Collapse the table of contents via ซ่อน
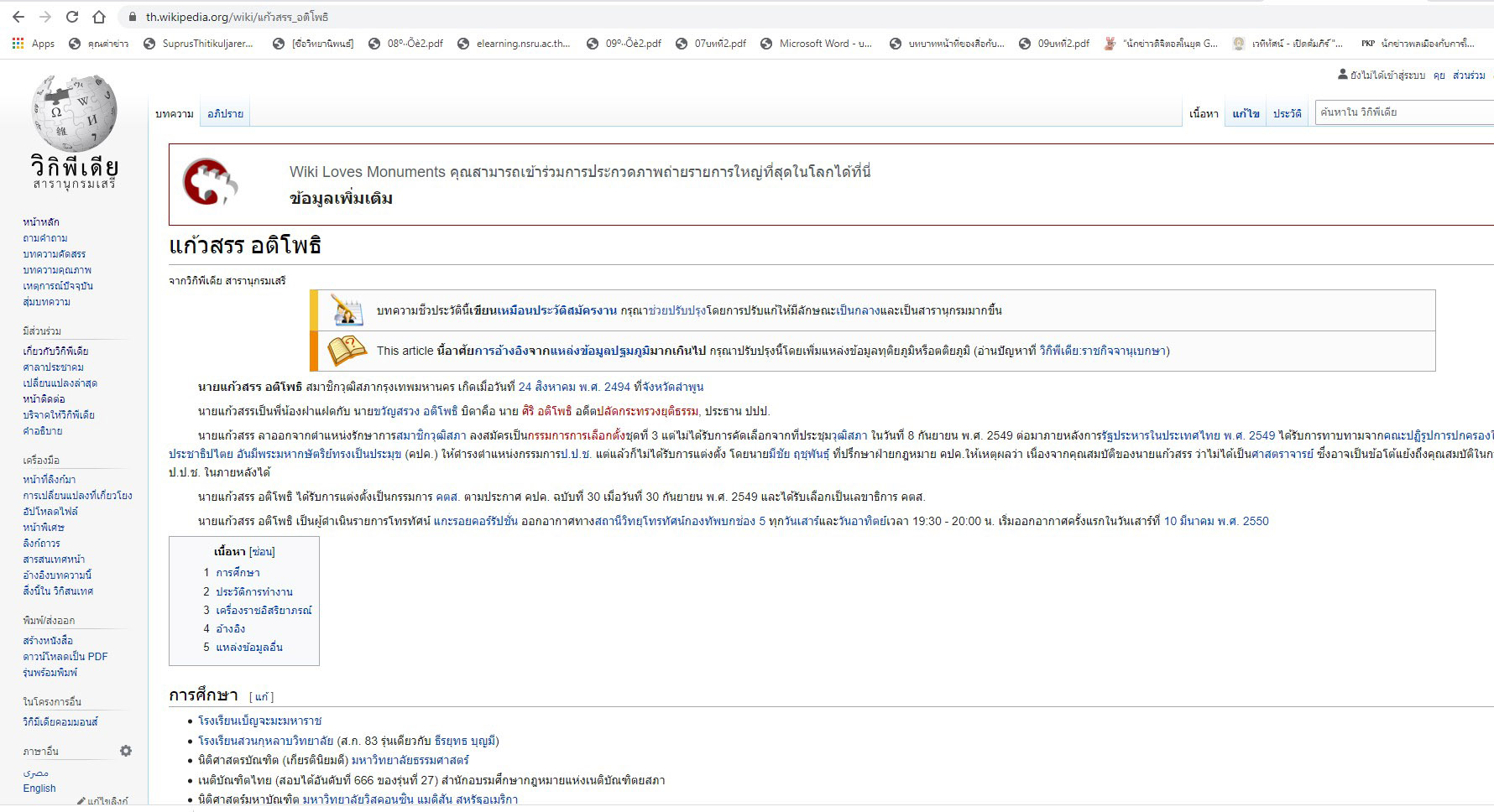The width and height of the screenshot is (1494, 812). click(262, 552)
